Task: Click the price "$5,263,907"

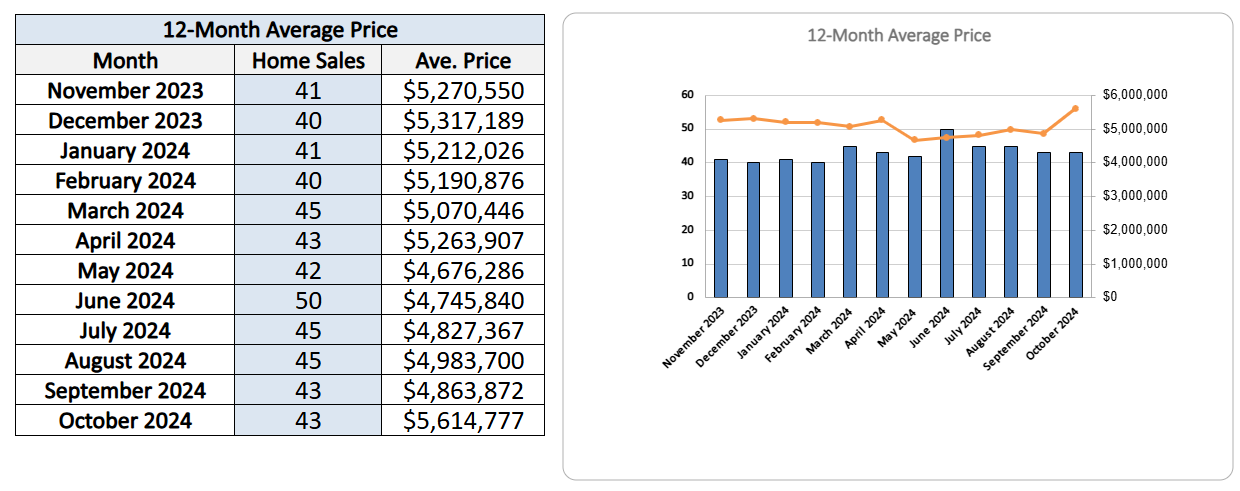Action: pos(463,240)
